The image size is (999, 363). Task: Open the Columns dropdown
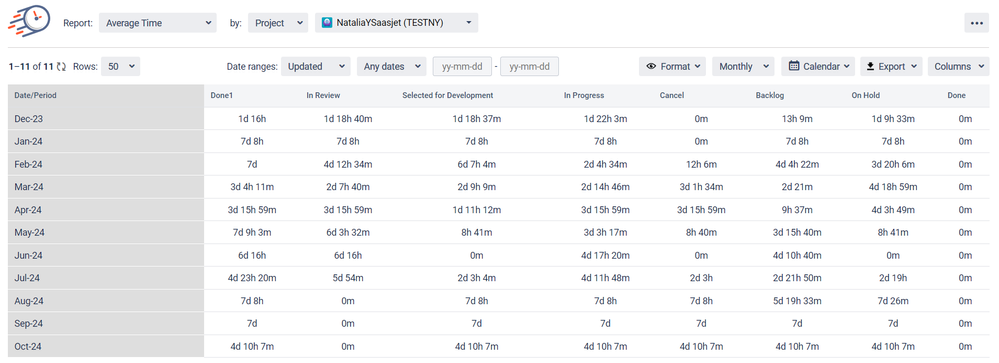(x=959, y=66)
